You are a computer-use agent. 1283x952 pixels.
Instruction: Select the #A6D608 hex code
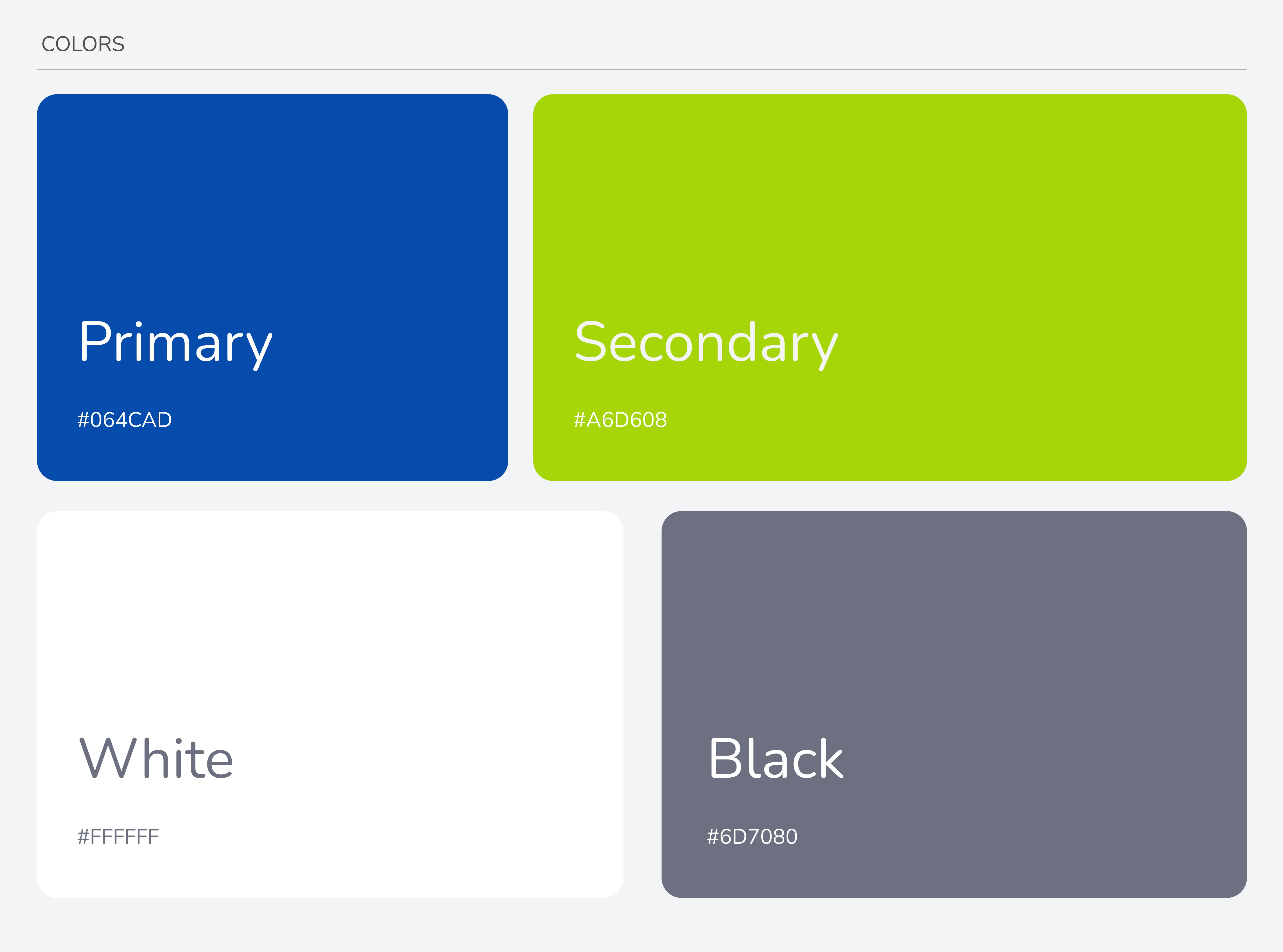[620, 420]
